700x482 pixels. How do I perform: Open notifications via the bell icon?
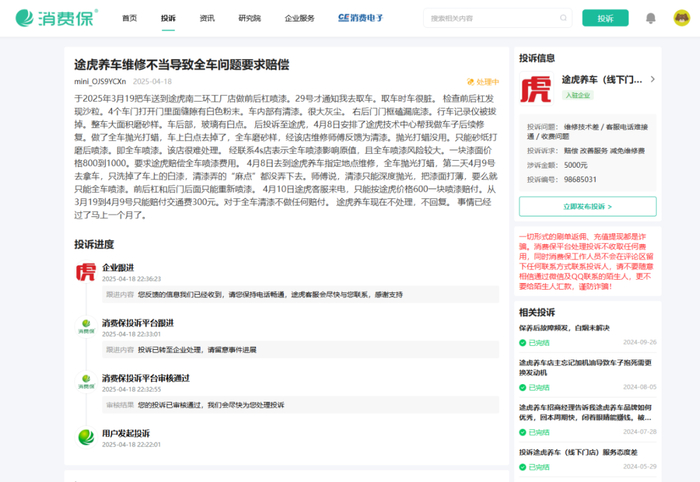(x=651, y=18)
